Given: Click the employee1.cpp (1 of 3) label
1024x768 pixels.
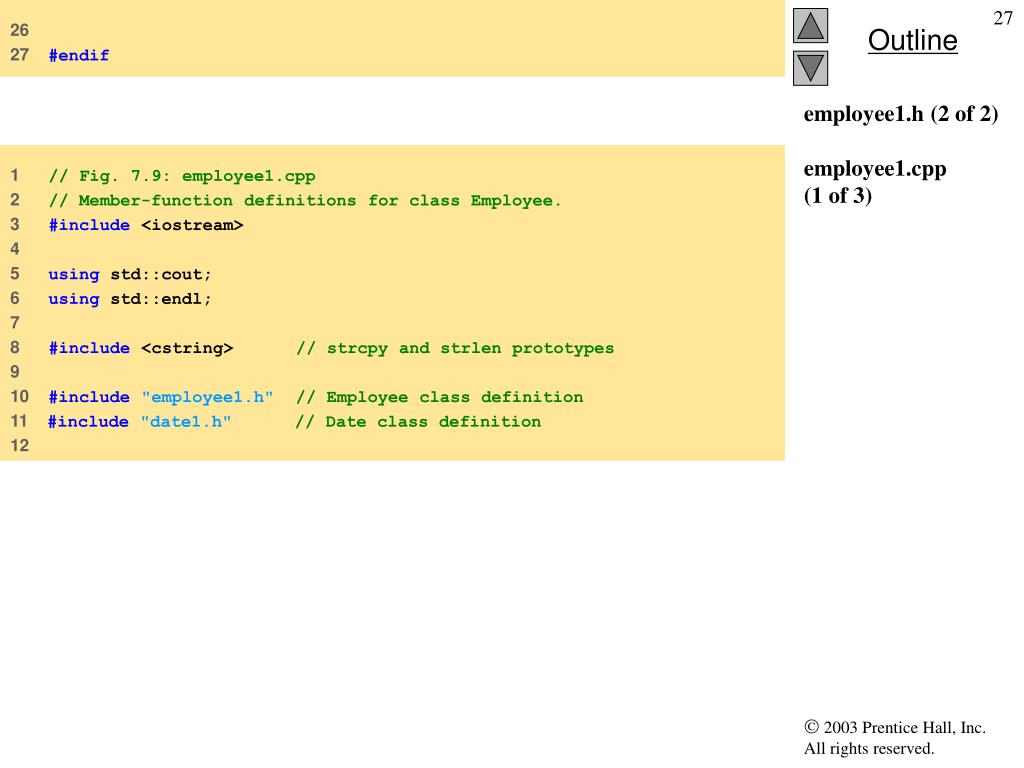Looking at the screenshot, I should pyautogui.click(x=874, y=182).
